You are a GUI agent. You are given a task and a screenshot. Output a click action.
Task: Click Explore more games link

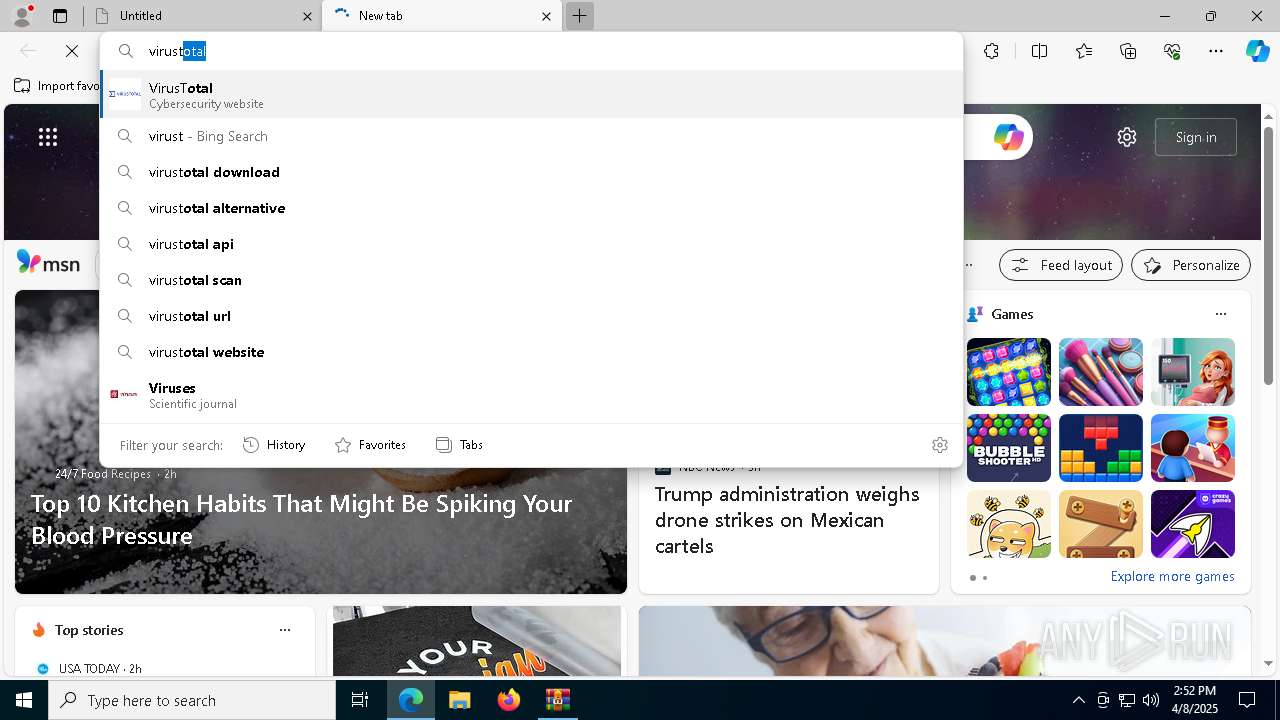(x=1172, y=577)
